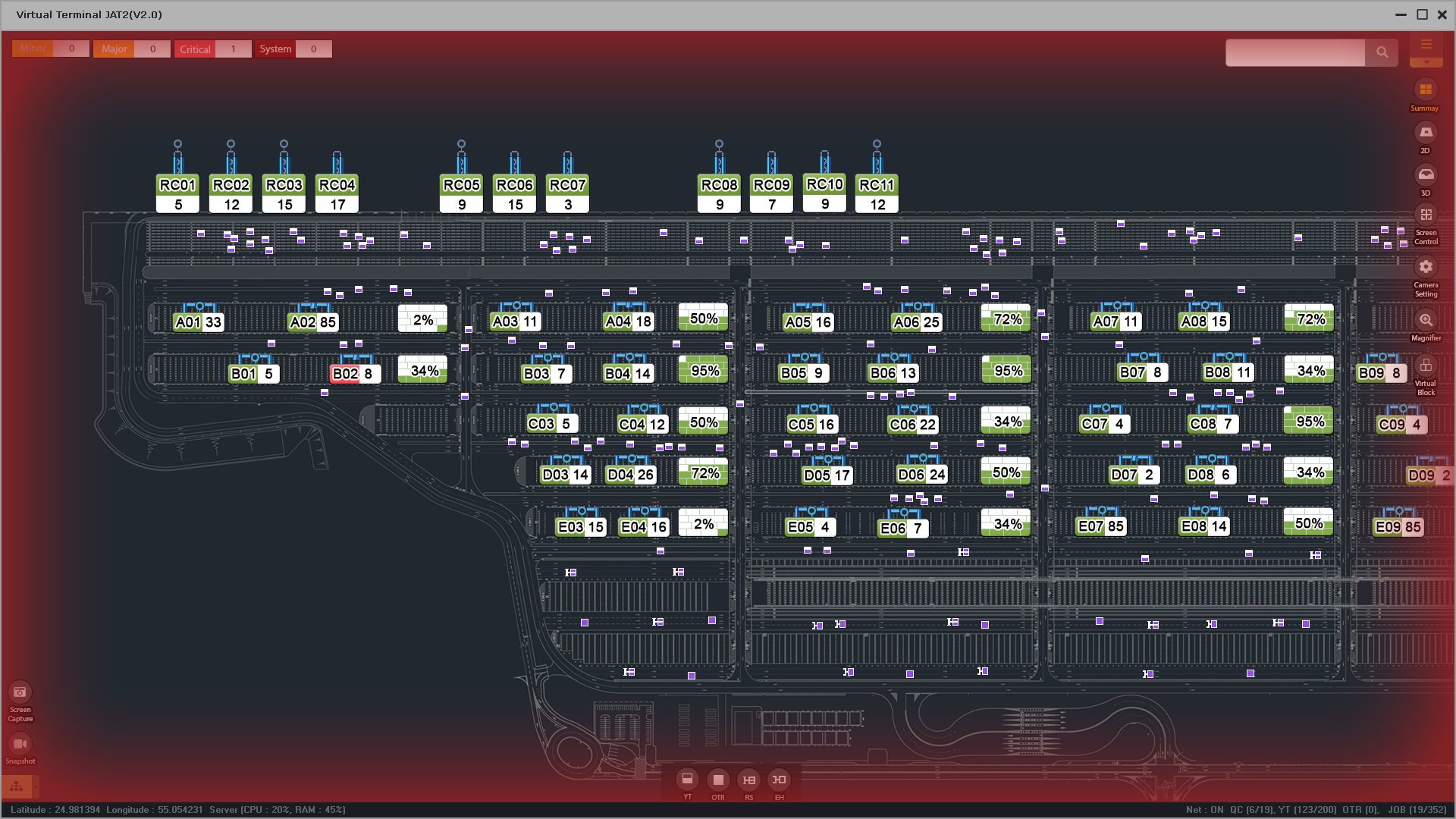Toggle YT equipment filter
This screenshot has width=1456, height=819.
point(687,780)
